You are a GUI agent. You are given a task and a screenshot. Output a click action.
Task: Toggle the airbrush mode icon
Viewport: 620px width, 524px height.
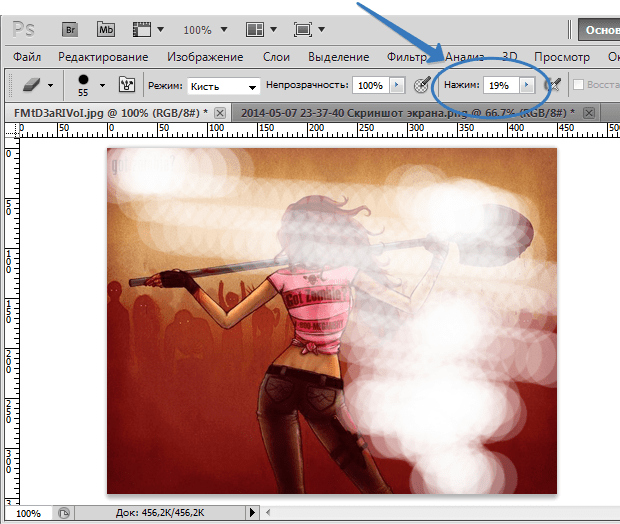552,85
